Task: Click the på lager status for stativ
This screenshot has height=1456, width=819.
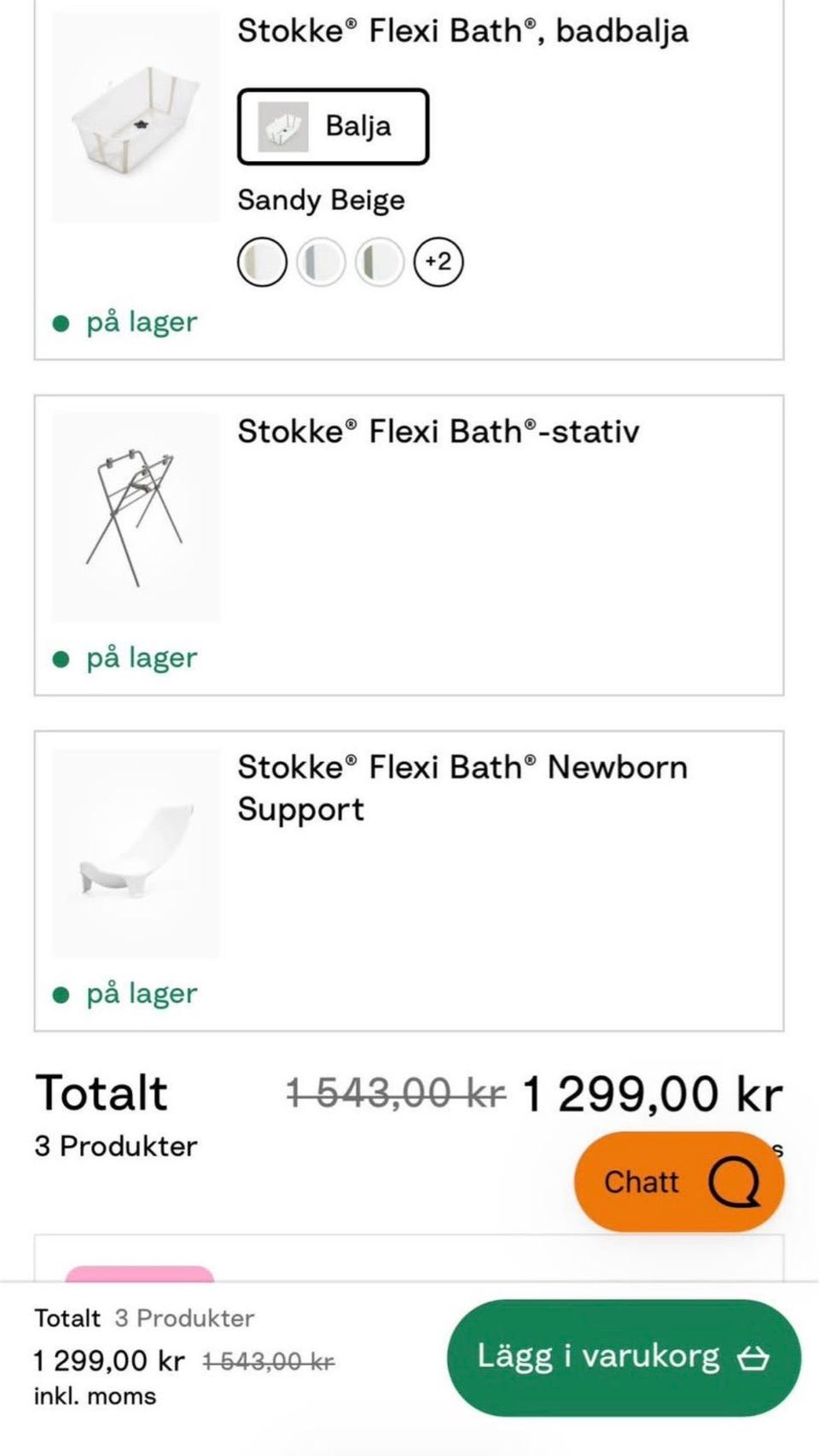Action: tap(141, 658)
